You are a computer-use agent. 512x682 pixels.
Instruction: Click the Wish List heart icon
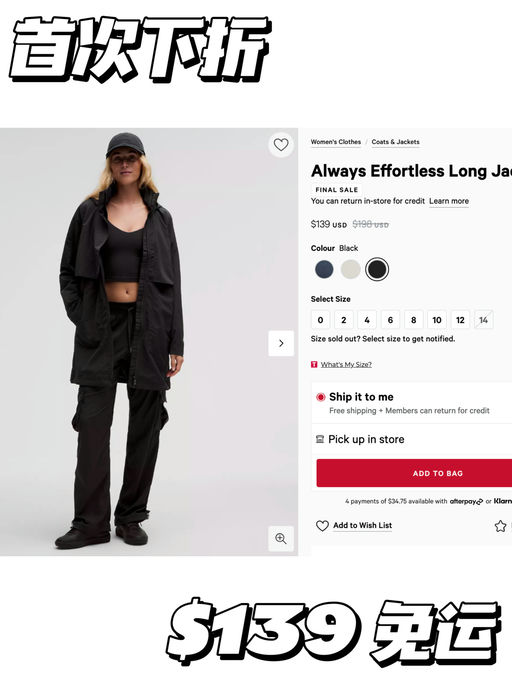pyautogui.click(x=322, y=525)
